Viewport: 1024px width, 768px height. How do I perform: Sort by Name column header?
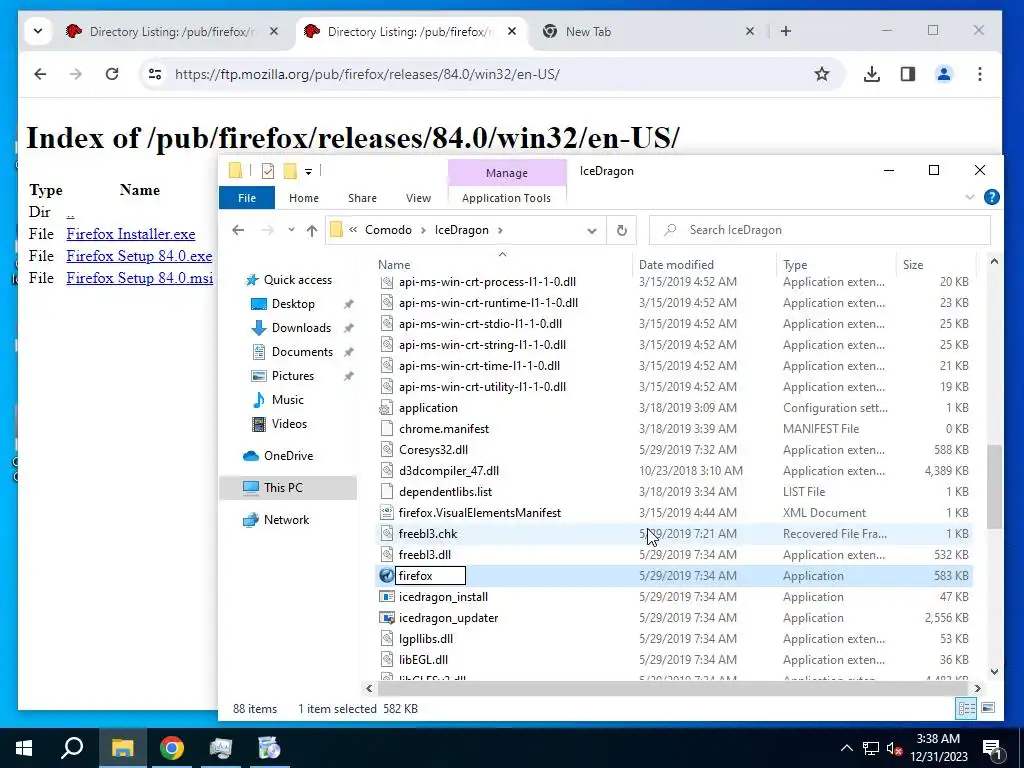point(394,264)
